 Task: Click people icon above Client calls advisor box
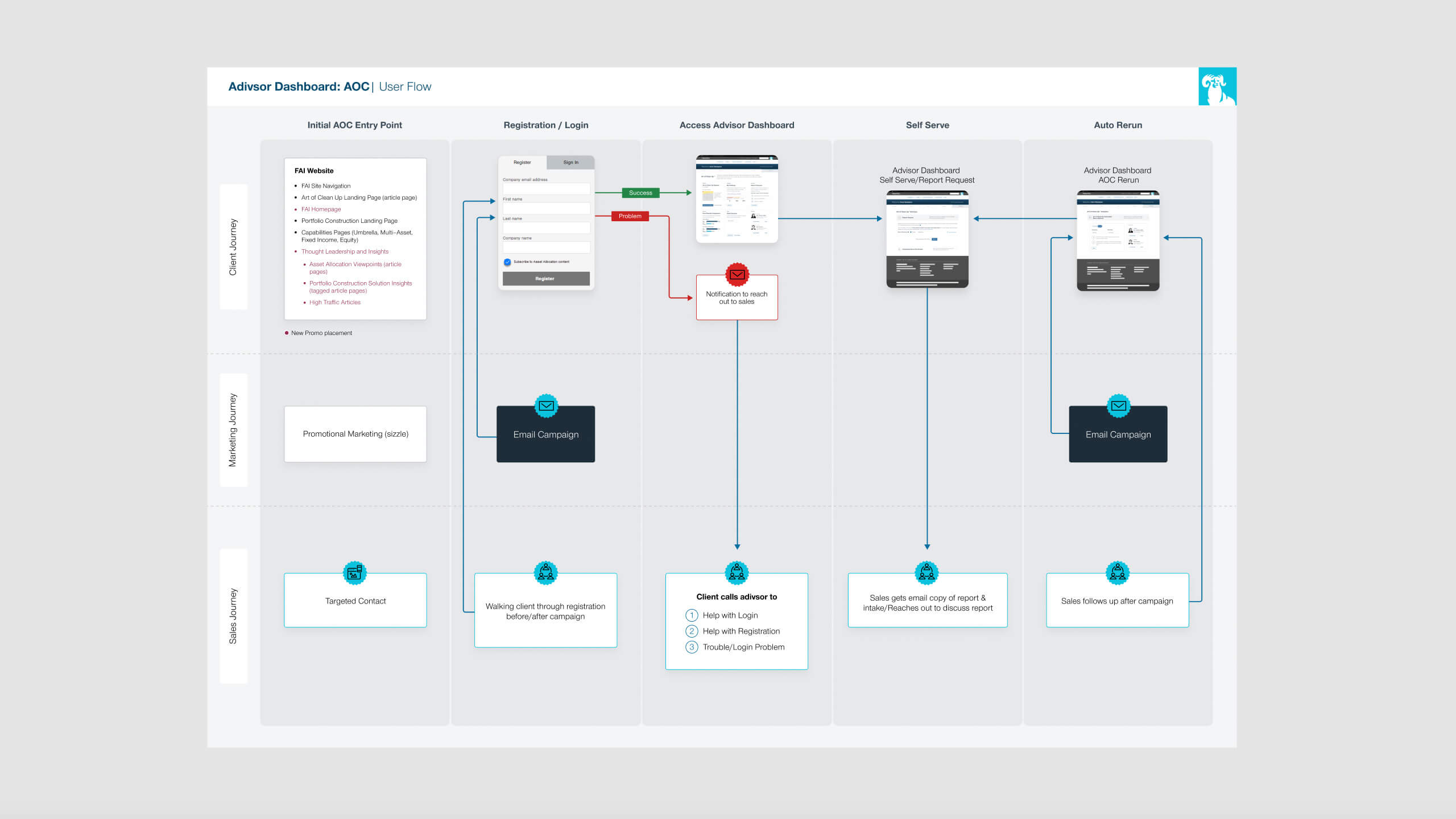[x=737, y=573]
